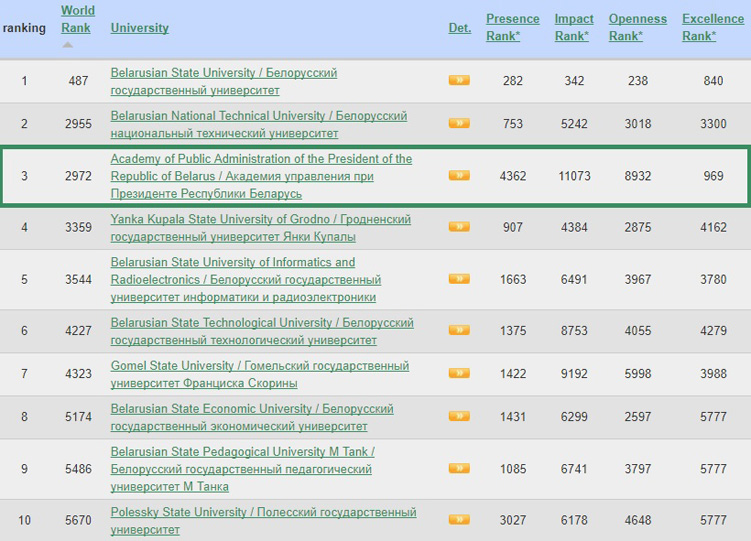Click openness rank value 238
Image resolution: width=751 pixels, height=541 pixels.
[x=637, y=80]
